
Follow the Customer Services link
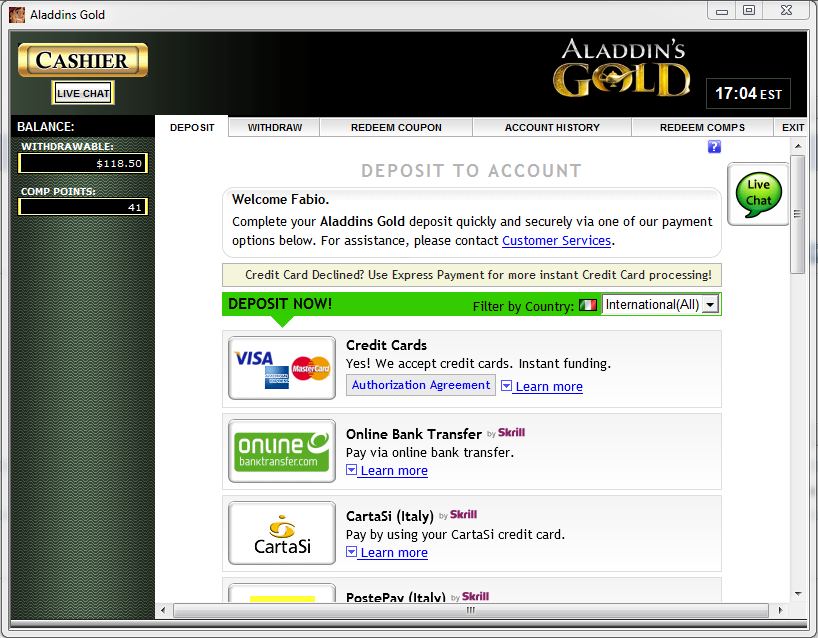(556, 240)
